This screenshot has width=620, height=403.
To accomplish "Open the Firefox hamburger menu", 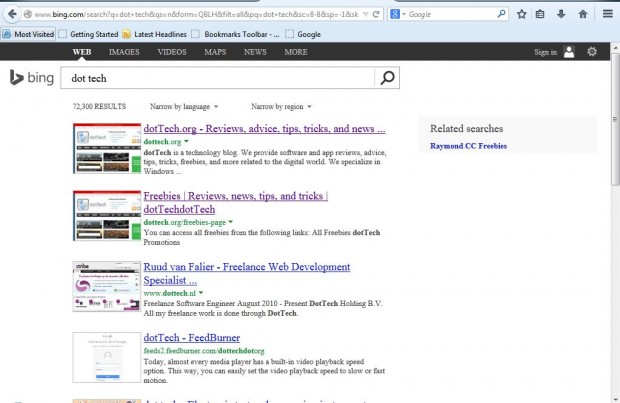I will tap(608, 14).
